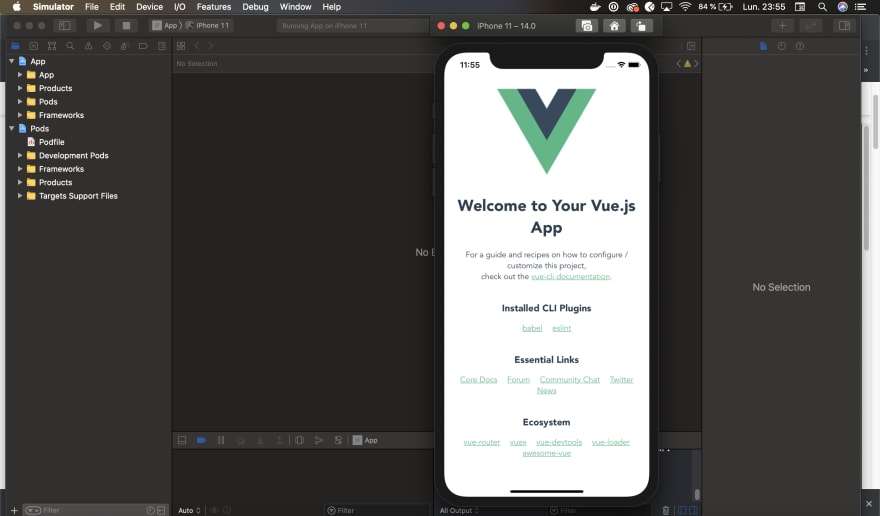880x516 pixels.
Task: Stop the running app in Xcode
Action: [126, 25]
